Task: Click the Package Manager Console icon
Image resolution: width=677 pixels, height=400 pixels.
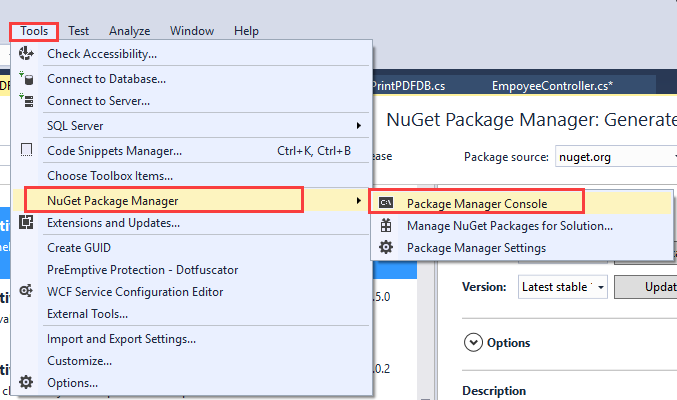Action: (386, 203)
